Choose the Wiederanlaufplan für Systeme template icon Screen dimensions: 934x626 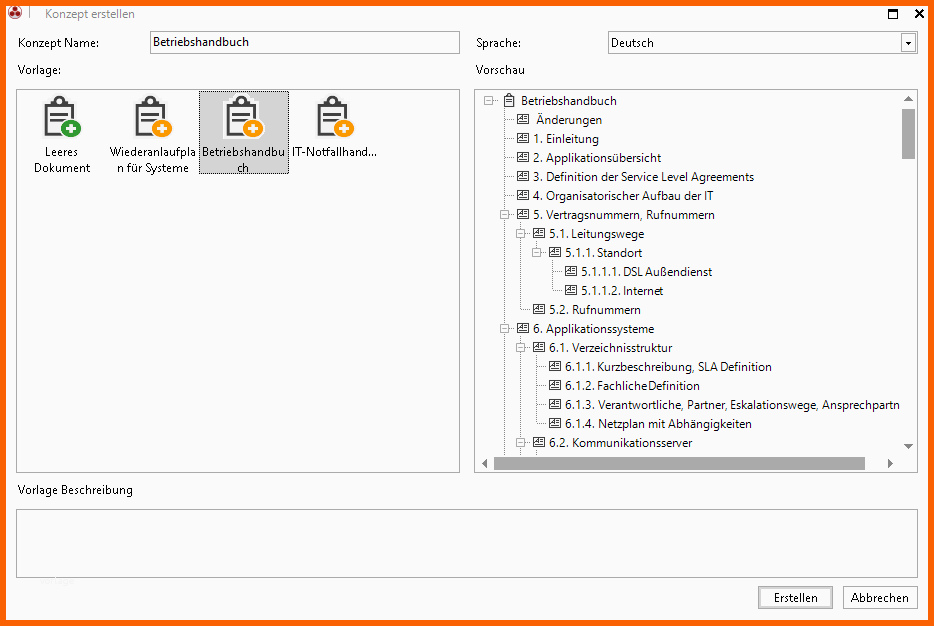(x=152, y=118)
